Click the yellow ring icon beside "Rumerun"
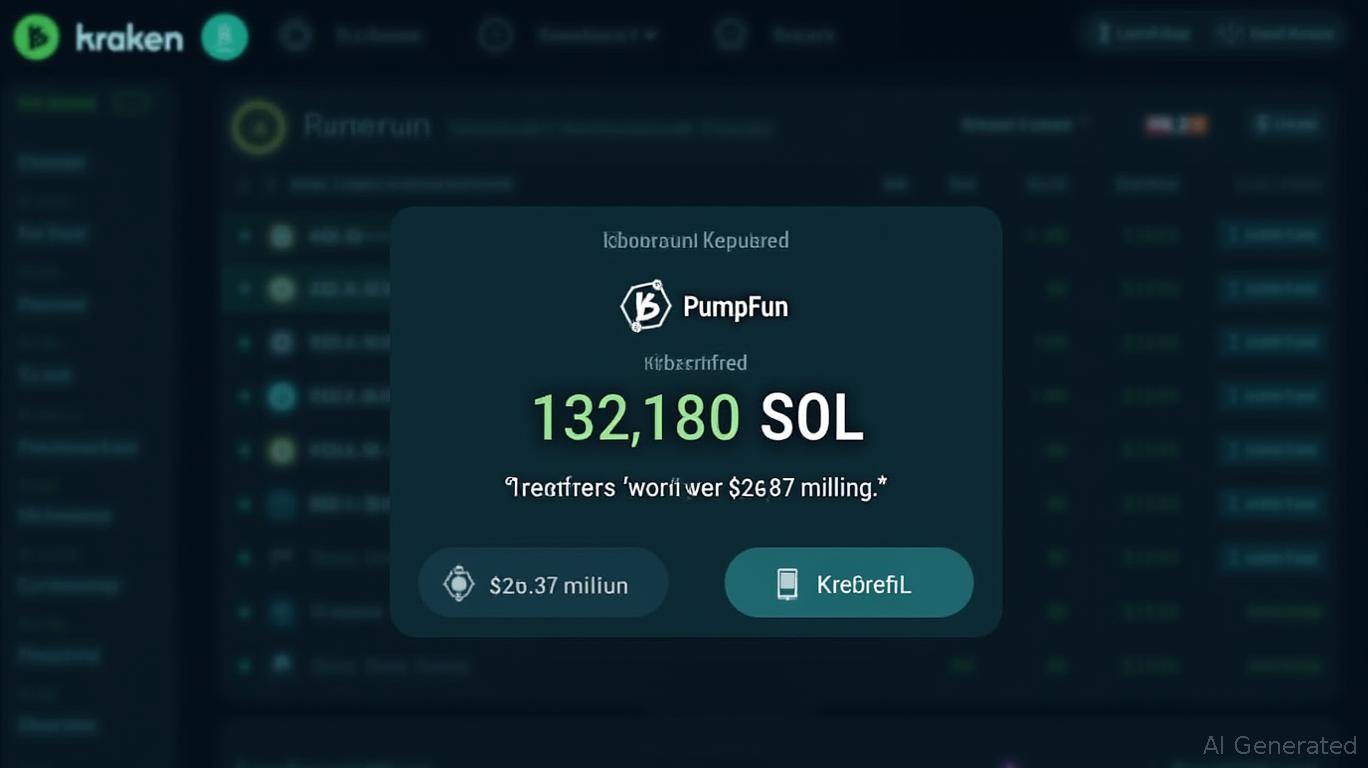1368x768 pixels. pos(258,127)
